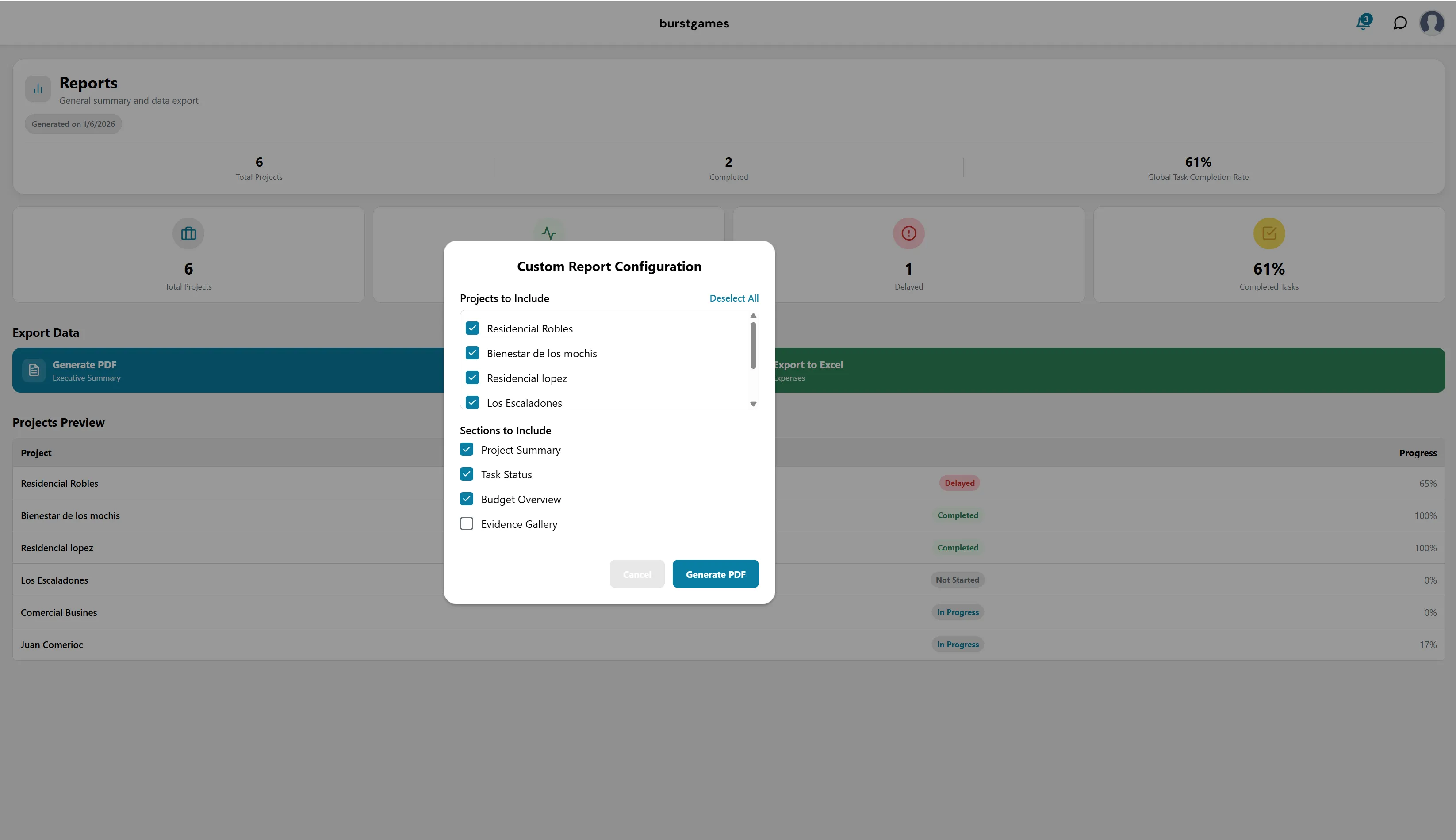Click In Progress badge for Comercial Busines
This screenshot has height=840, width=1456.
click(x=958, y=612)
